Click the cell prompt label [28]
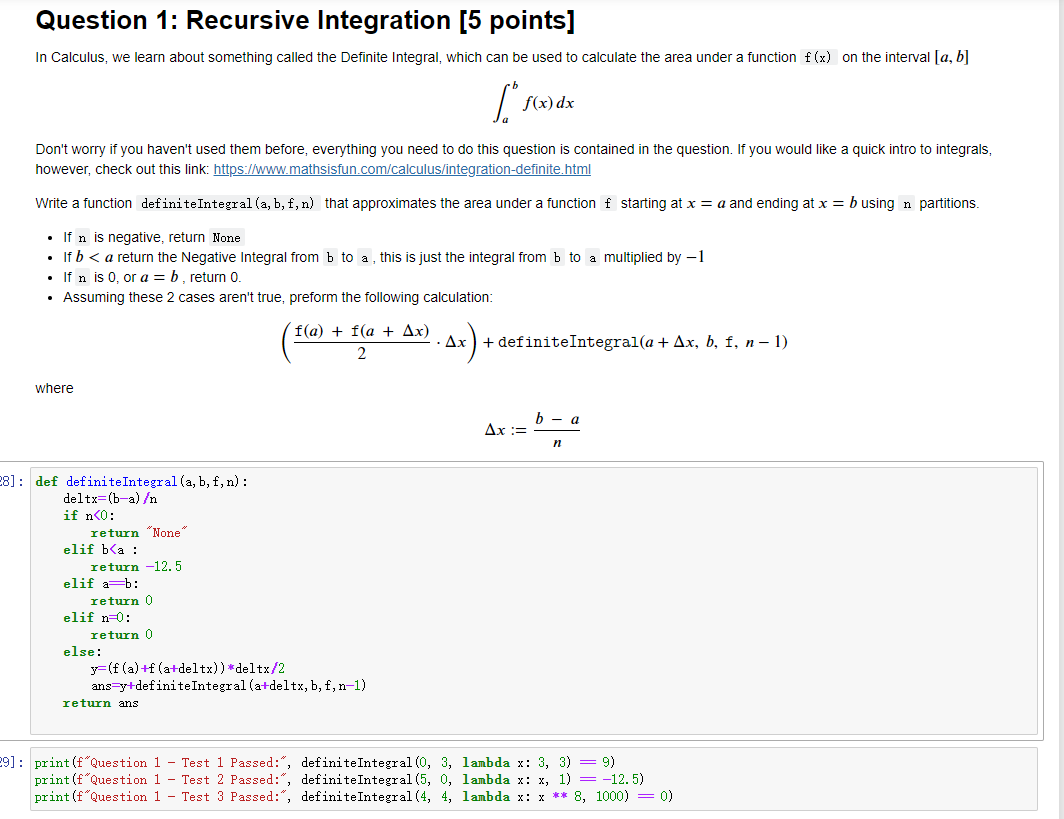1064x819 pixels. (11, 481)
